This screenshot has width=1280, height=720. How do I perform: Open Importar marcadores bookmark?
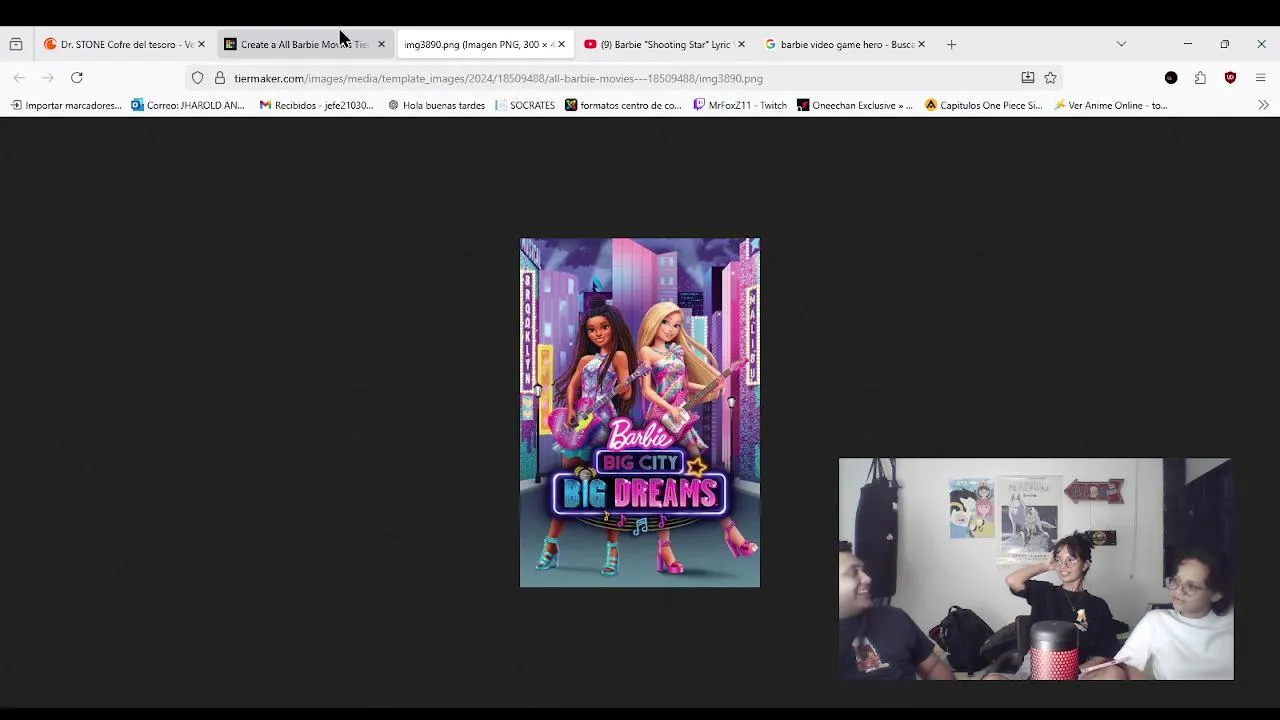[x=66, y=105]
